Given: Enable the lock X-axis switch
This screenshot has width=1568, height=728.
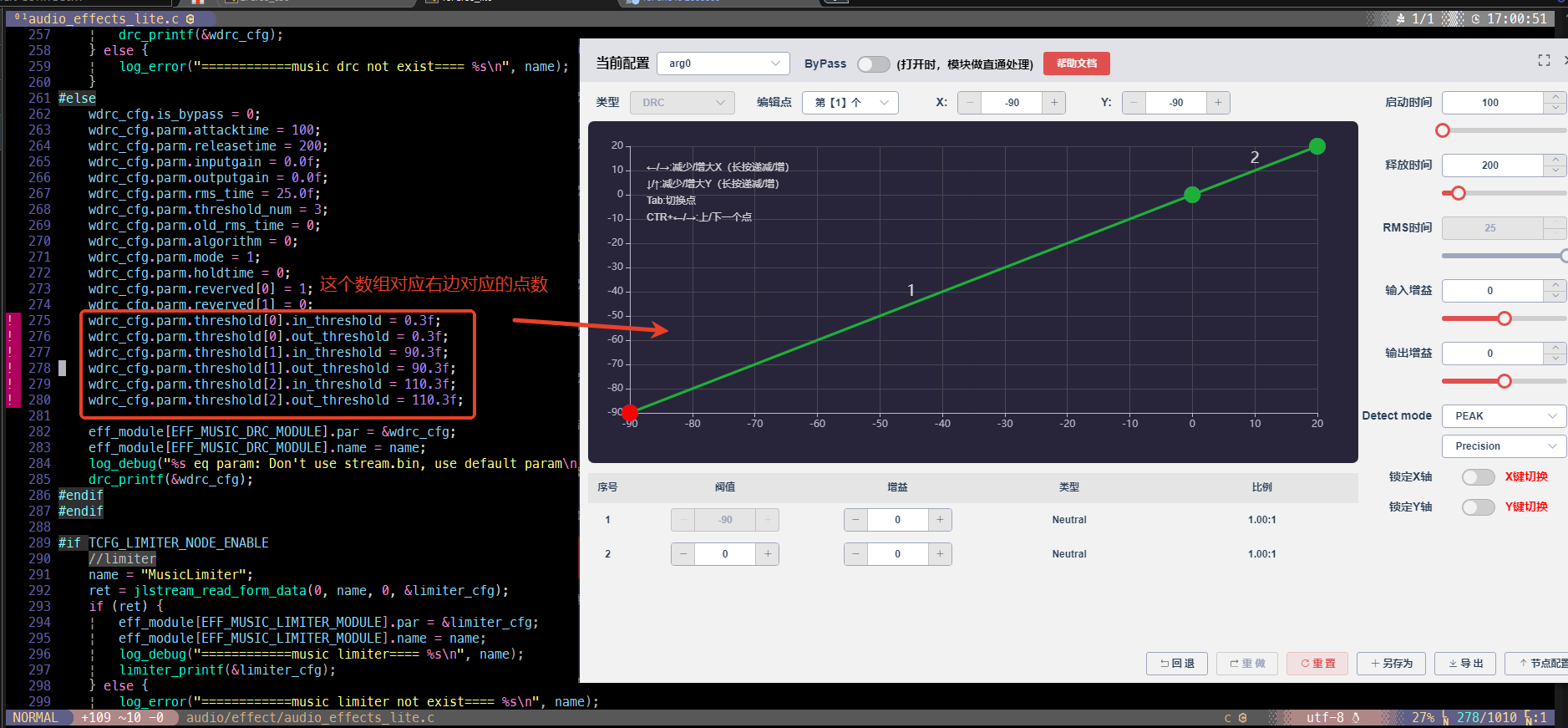Looking at the screenshot, I should pos(1478,476).
